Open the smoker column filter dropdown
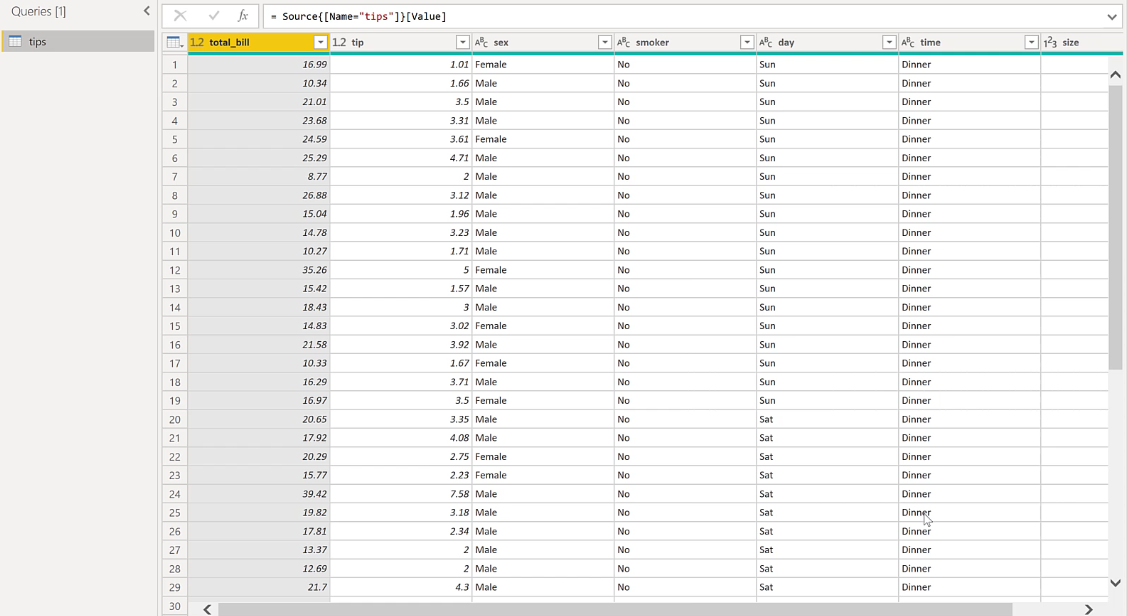The width and height of the screenshot is (1128, 616). pyautogui.click(x=747, y=42)
